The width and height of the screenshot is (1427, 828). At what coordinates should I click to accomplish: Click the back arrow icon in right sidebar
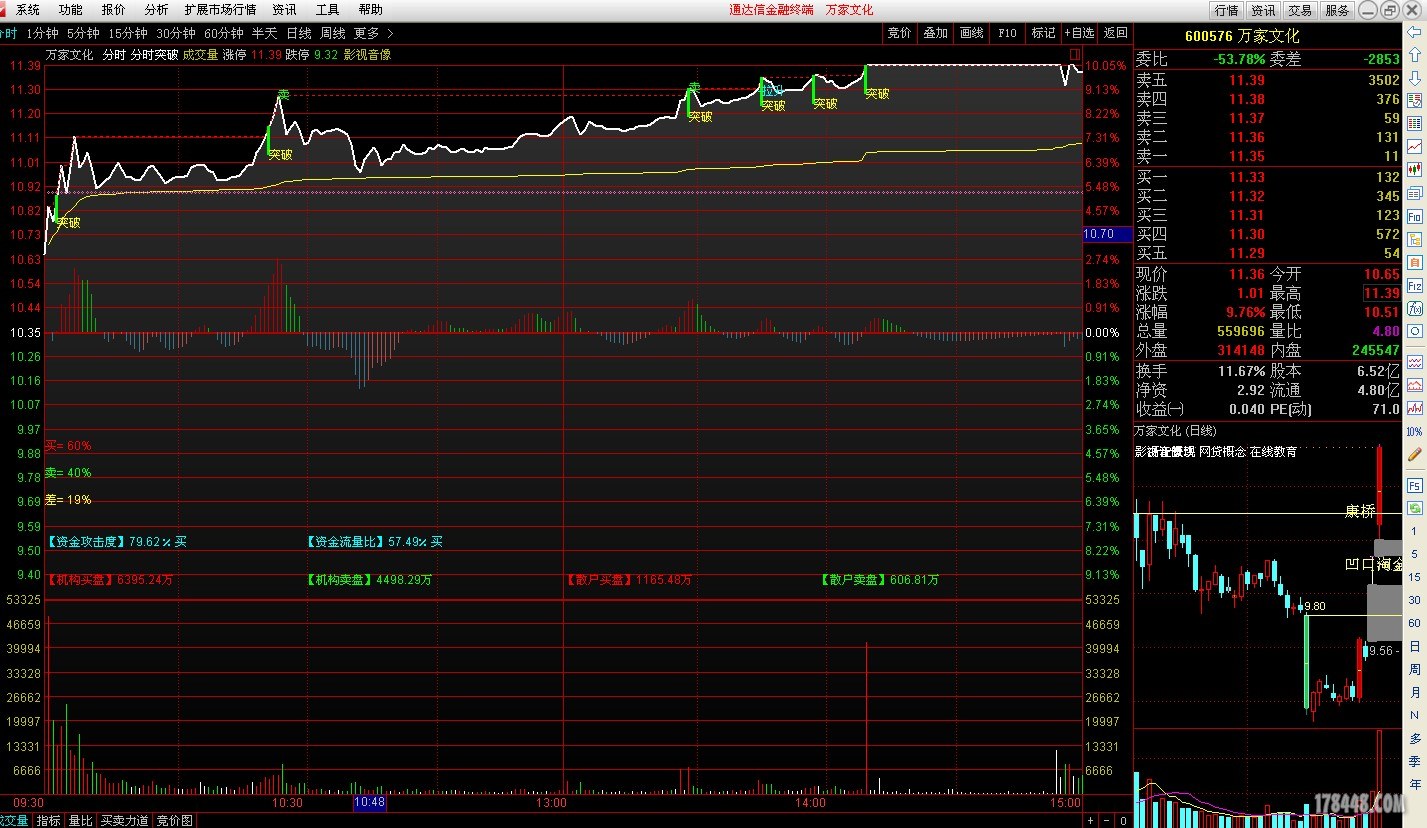(1415, 32)
